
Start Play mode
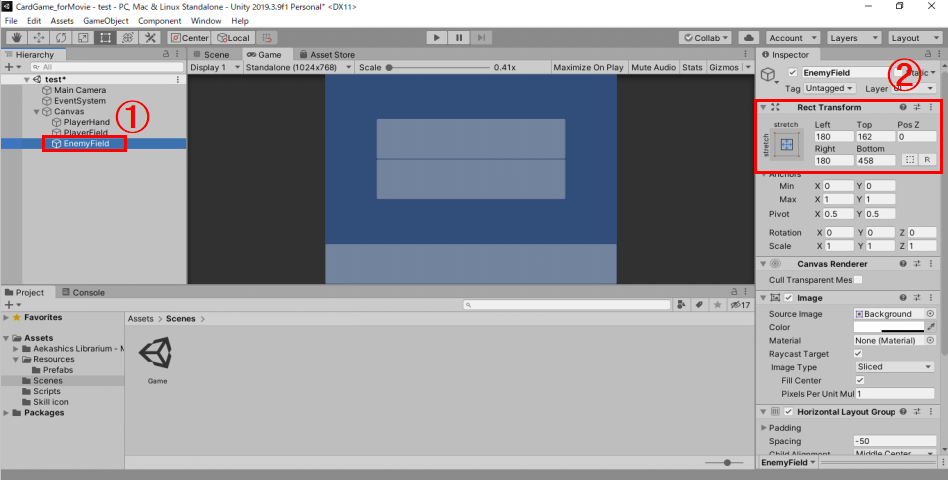[437, 37]
